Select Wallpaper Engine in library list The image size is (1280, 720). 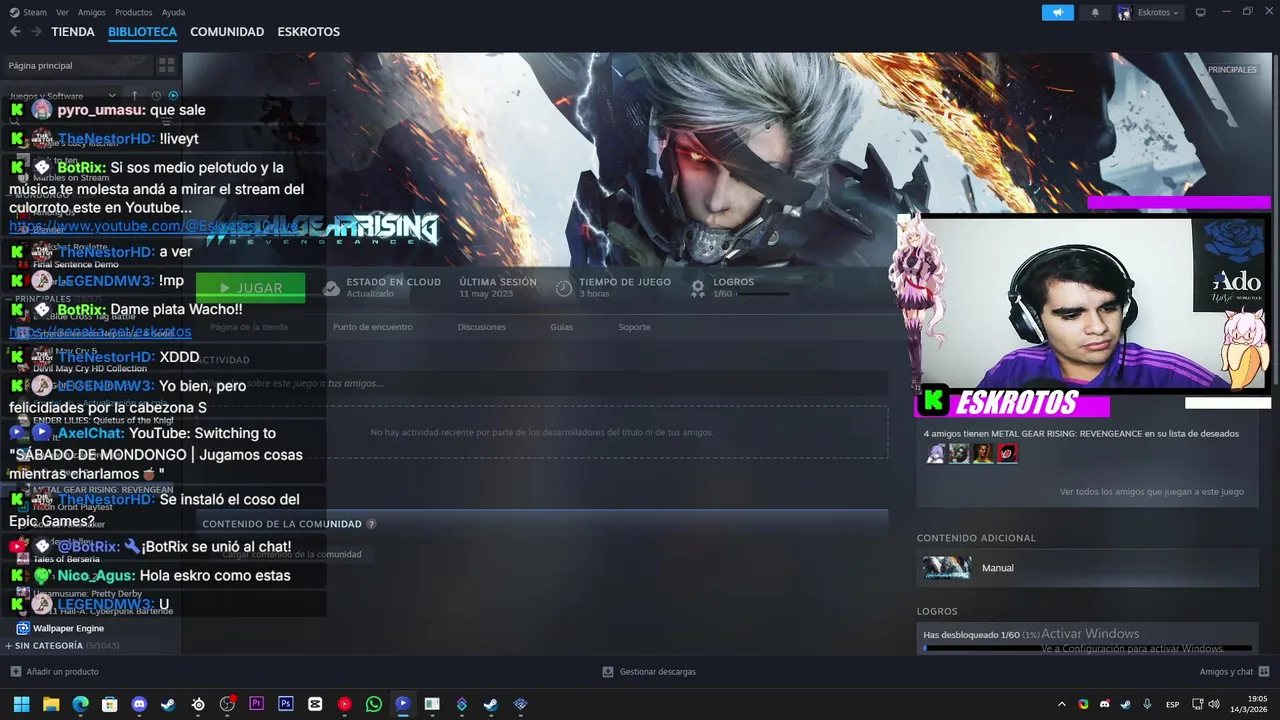pyautogui.click(x=68, y=628)
